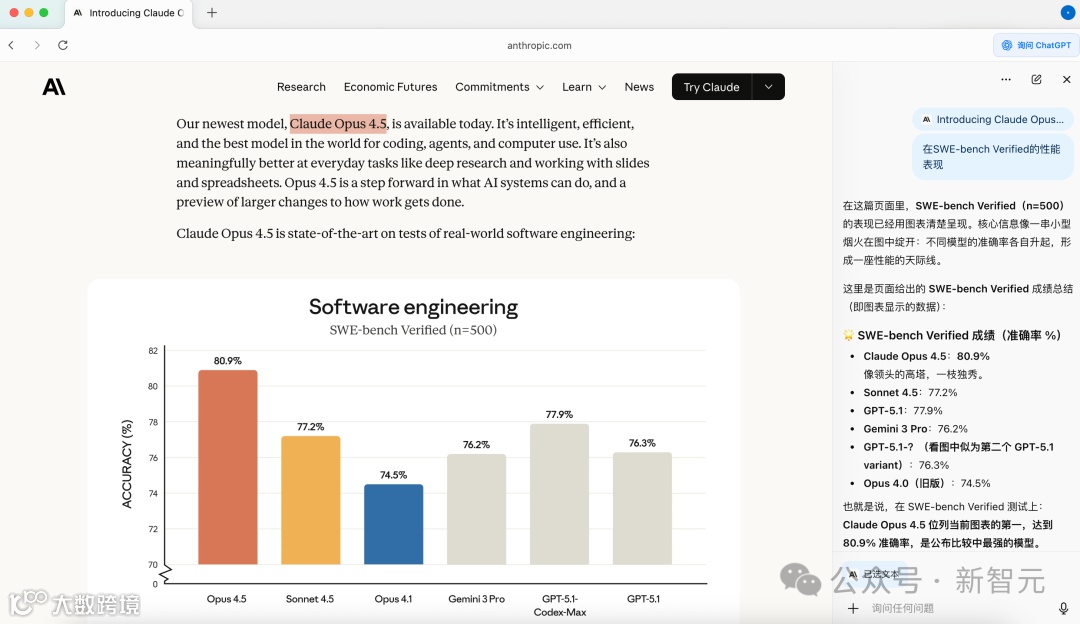The height and width of the screenshot is (624, 1080).
Task: Start a new chat with the compose icon
Action: click(1036, 79)
